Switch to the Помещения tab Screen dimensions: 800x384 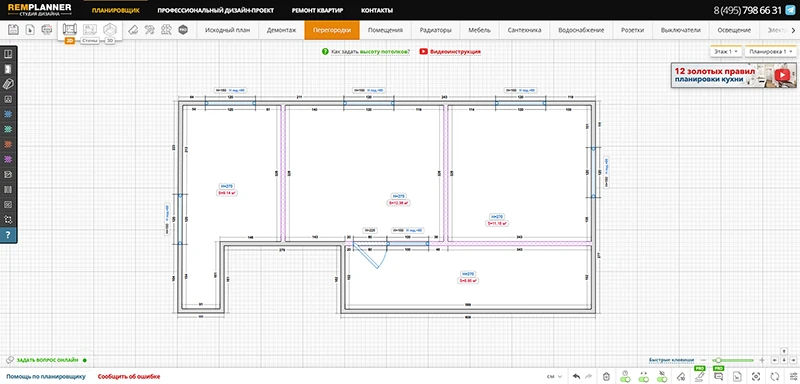(x=385, y=30)
